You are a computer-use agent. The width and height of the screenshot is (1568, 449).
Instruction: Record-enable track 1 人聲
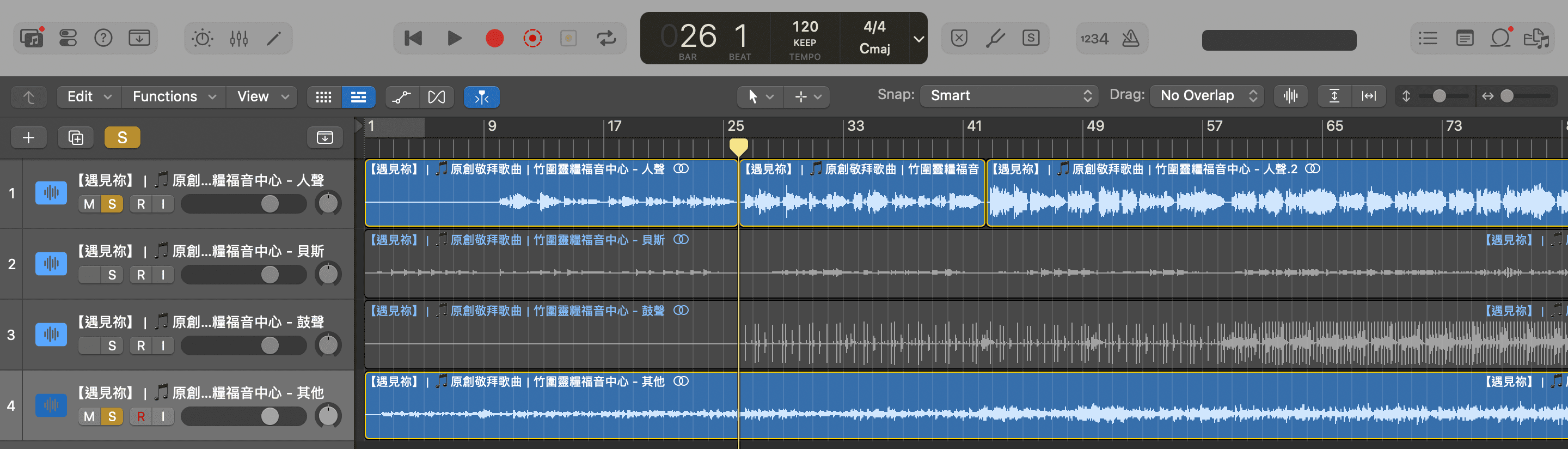click(x=140, y=204)
